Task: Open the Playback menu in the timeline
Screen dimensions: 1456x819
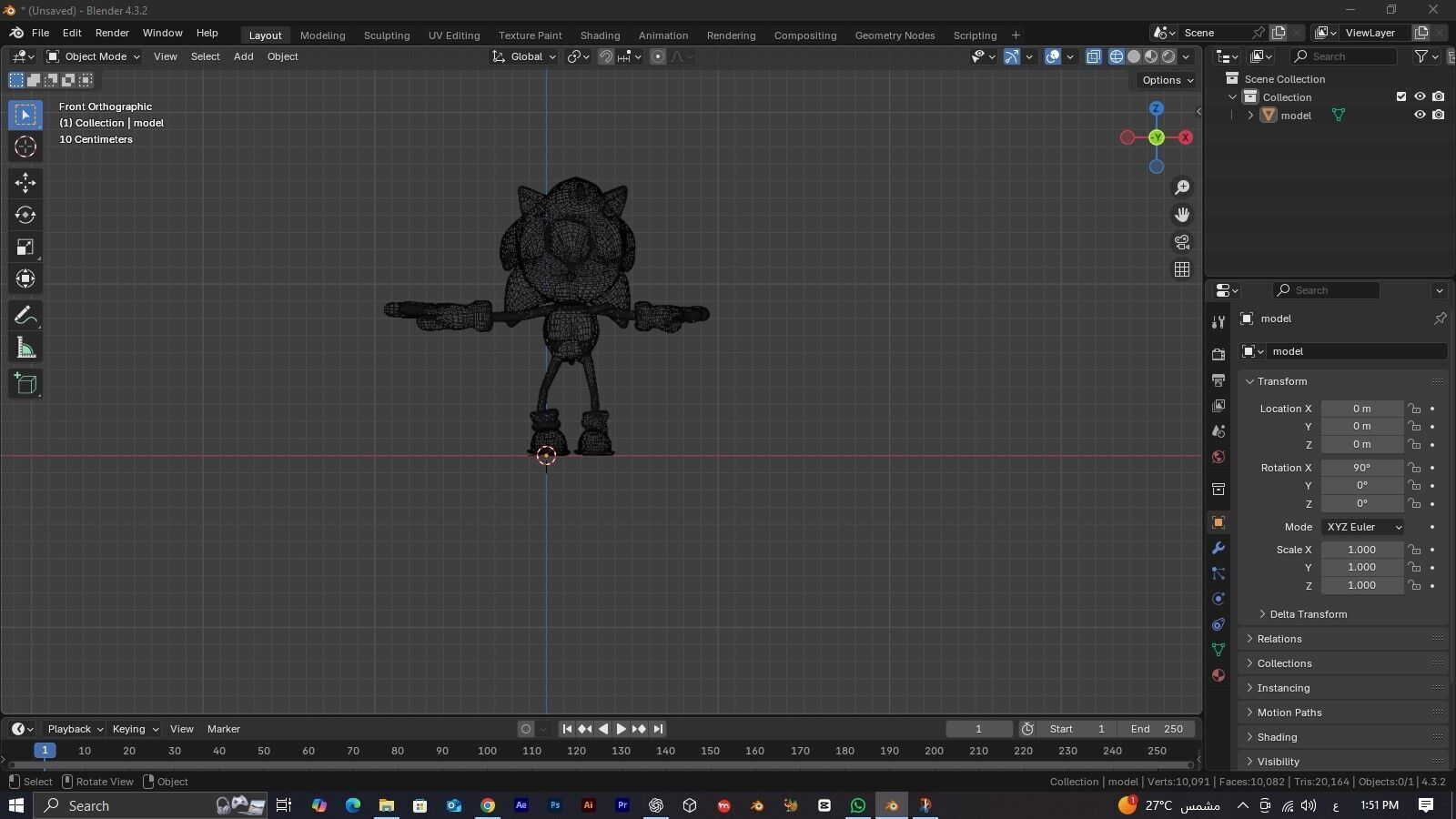Action: (75, 729)
